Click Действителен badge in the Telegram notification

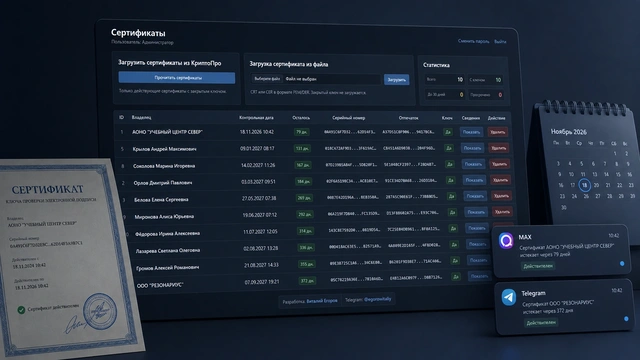541,322
